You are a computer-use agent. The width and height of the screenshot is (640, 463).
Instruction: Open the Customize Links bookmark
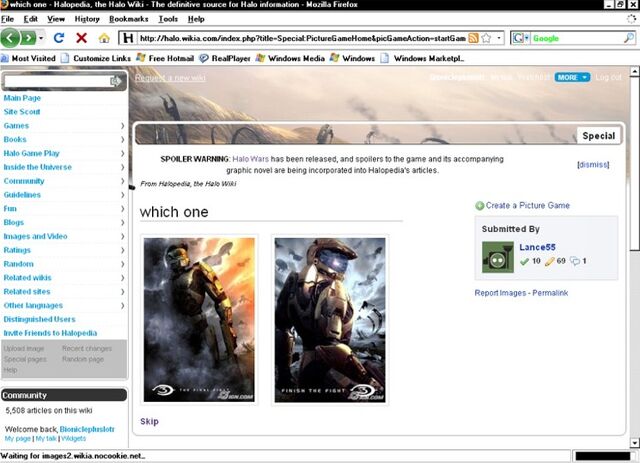tap(96, 58)
